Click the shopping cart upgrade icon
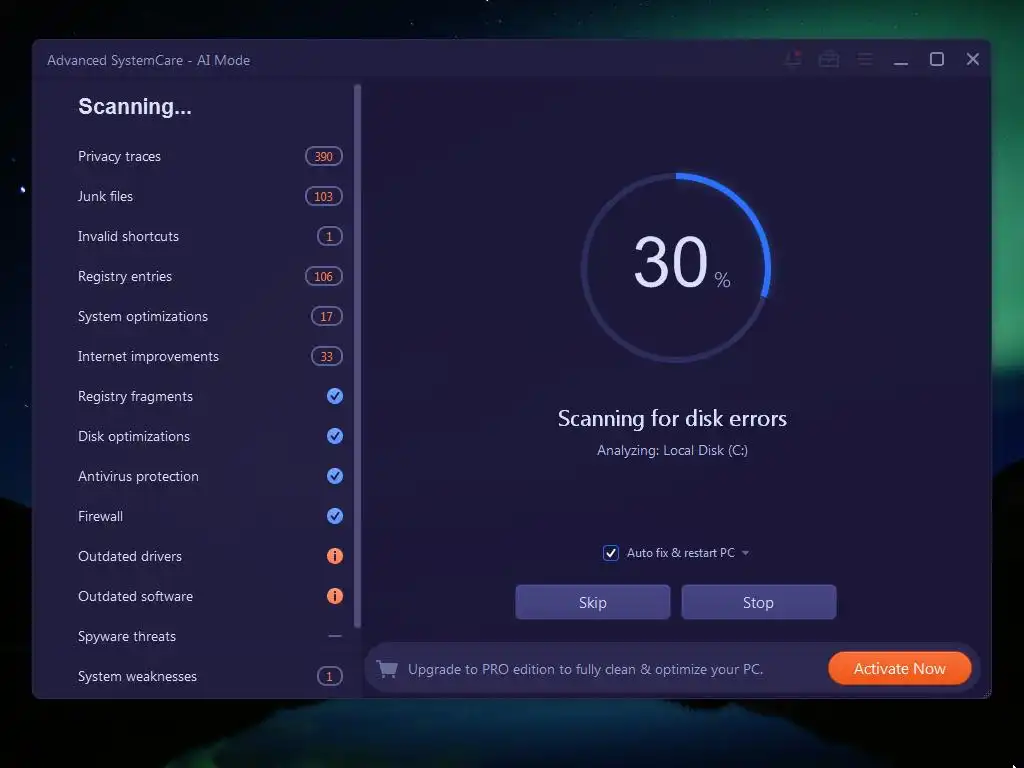Image resolution: width=1024 pixels, height=768 pixels. pyautogui.click(x=387, y=669)
